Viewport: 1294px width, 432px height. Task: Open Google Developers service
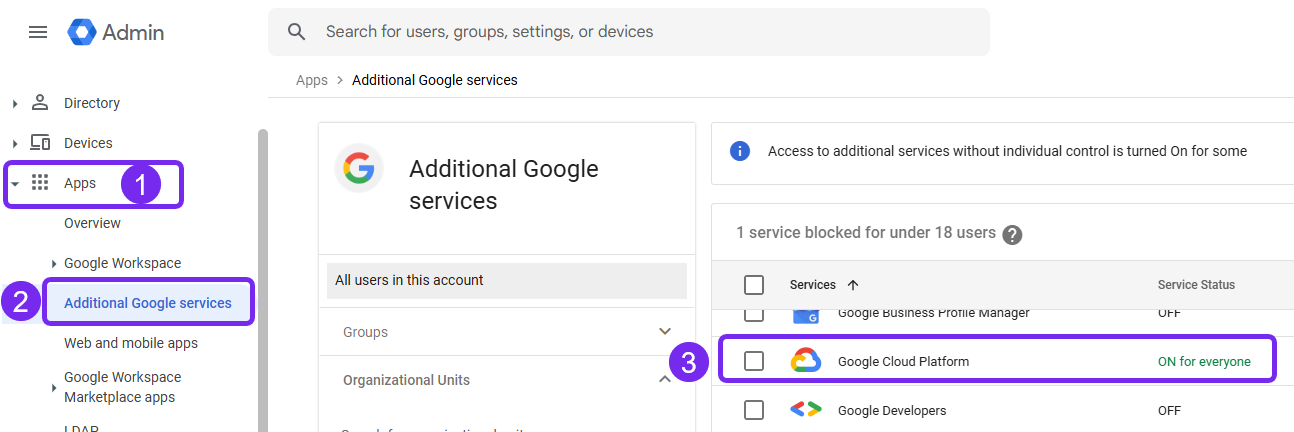pyautogui.click(x=892, y=410)
